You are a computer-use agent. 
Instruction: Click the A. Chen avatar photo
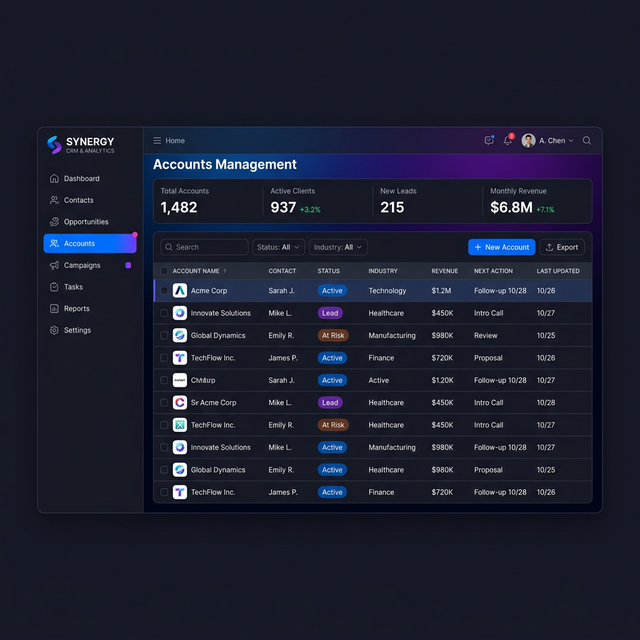(528, 140)
